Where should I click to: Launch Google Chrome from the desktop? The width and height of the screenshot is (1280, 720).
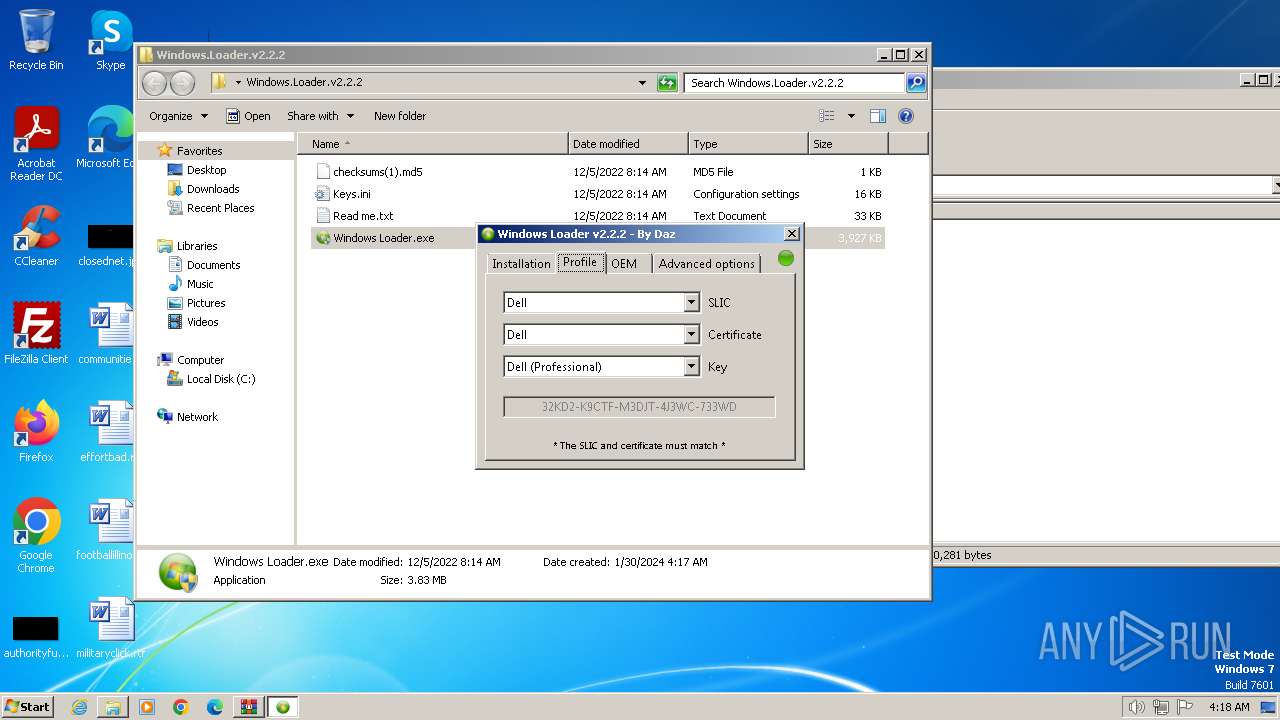pos(36,536)
